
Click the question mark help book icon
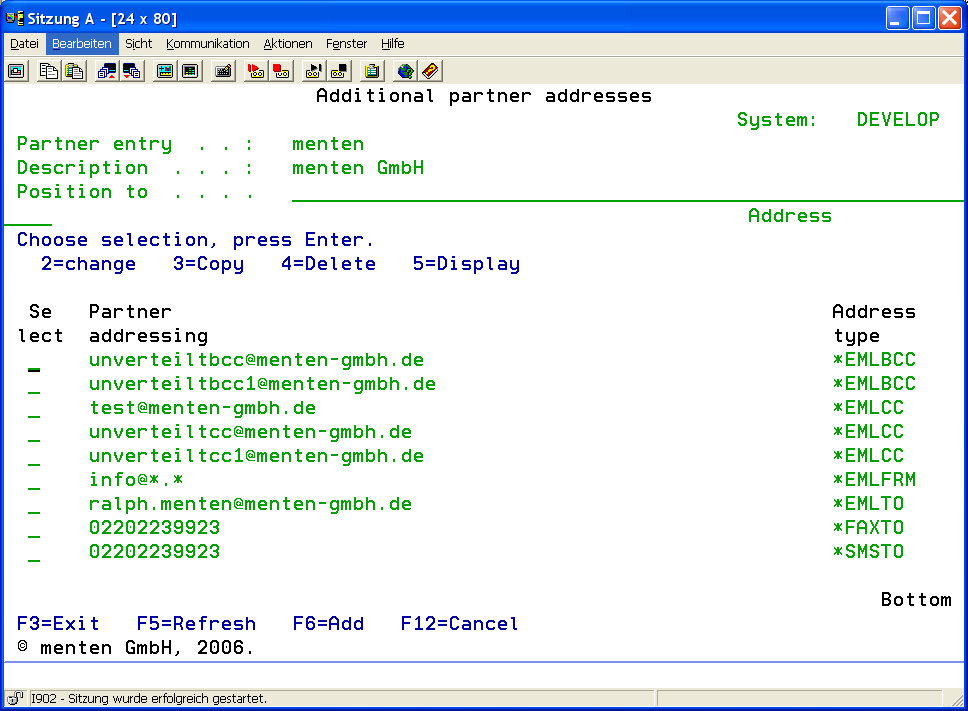coord(430,71)
